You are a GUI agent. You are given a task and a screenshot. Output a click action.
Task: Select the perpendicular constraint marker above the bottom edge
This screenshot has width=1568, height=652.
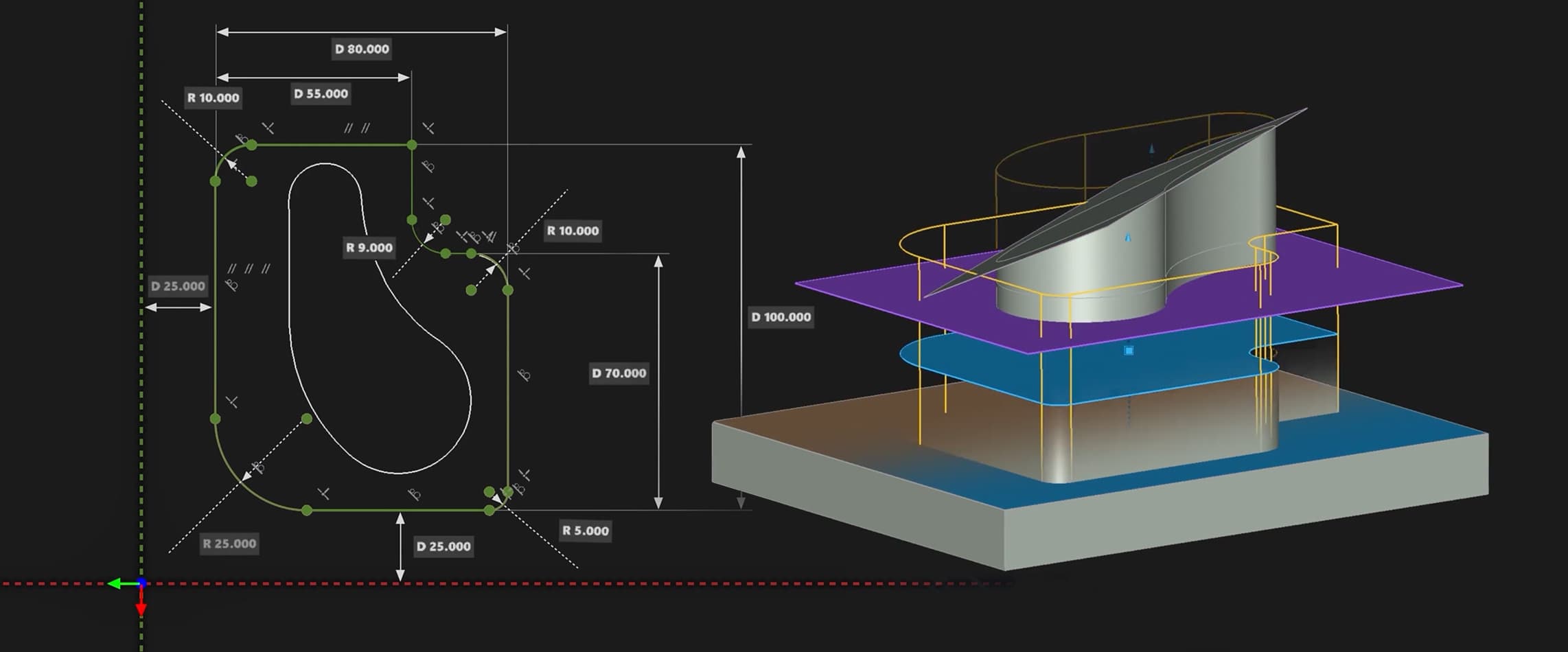[324, 493]
